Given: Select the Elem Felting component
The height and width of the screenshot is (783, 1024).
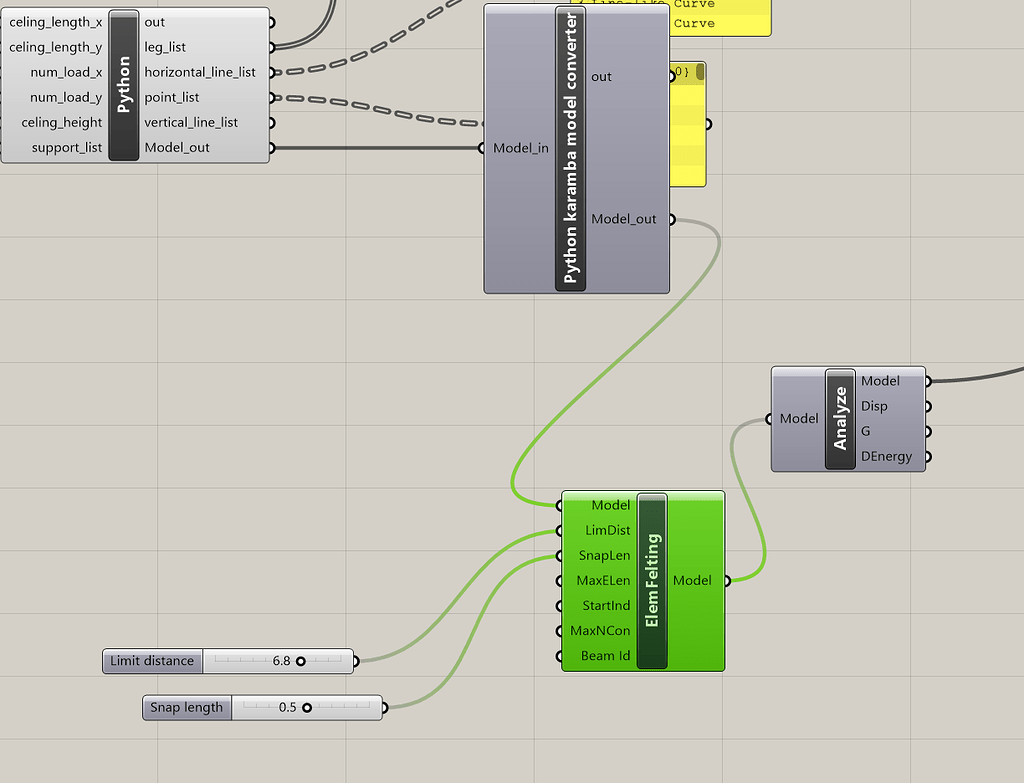Looking at the screenshot, I should pos(650,580).
